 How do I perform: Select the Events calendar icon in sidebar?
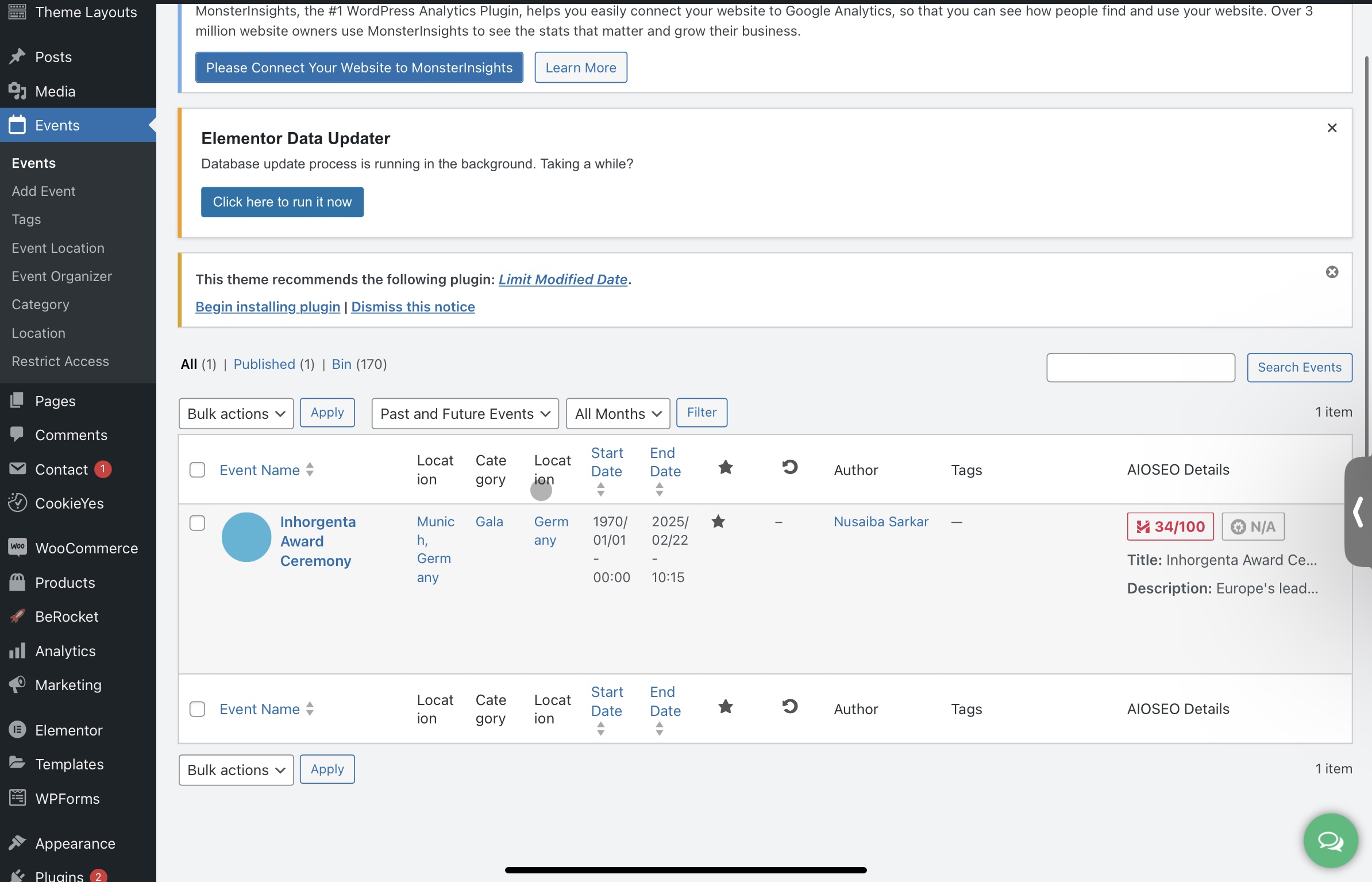[17, 125]
